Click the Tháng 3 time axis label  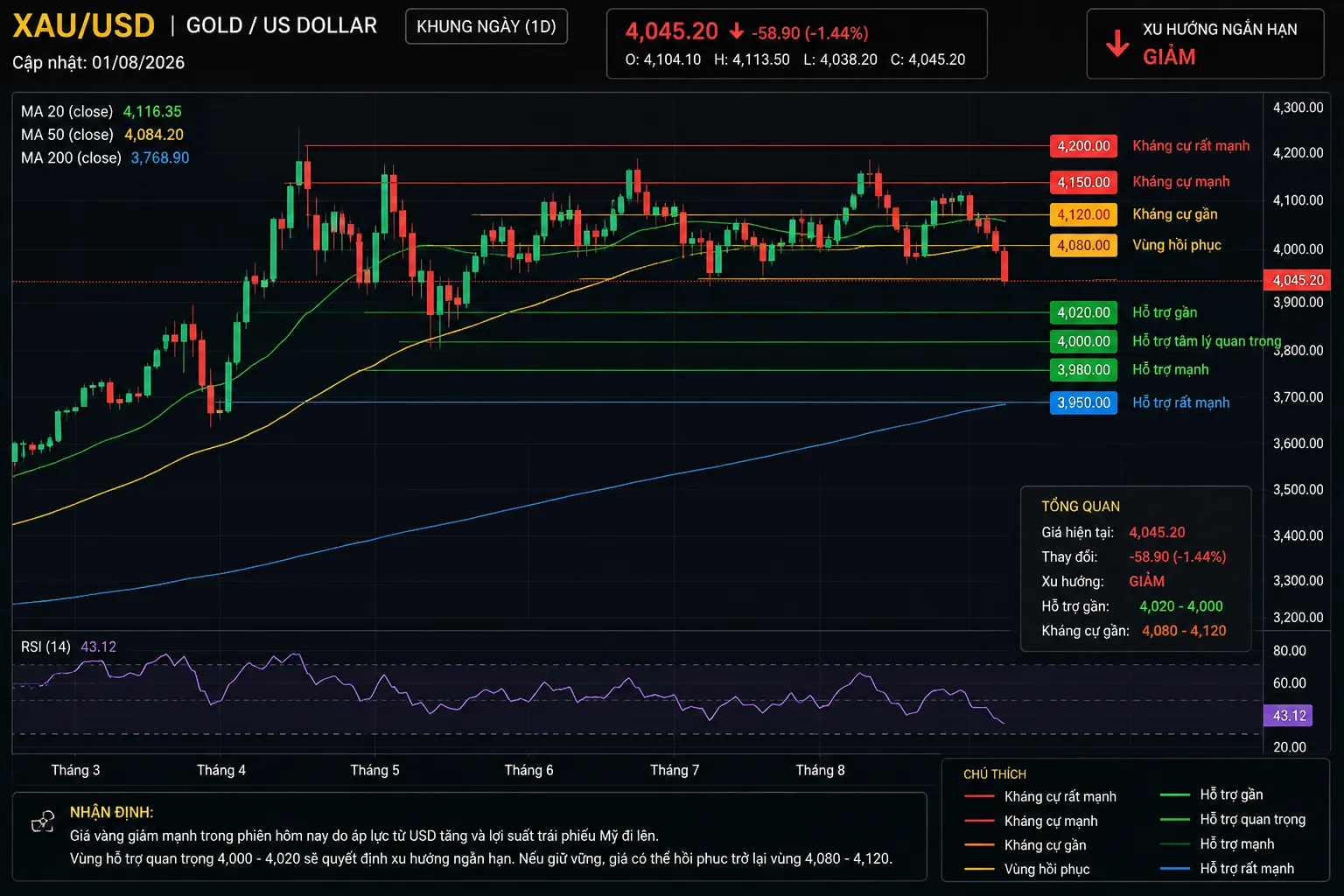[x=75, y=770]
